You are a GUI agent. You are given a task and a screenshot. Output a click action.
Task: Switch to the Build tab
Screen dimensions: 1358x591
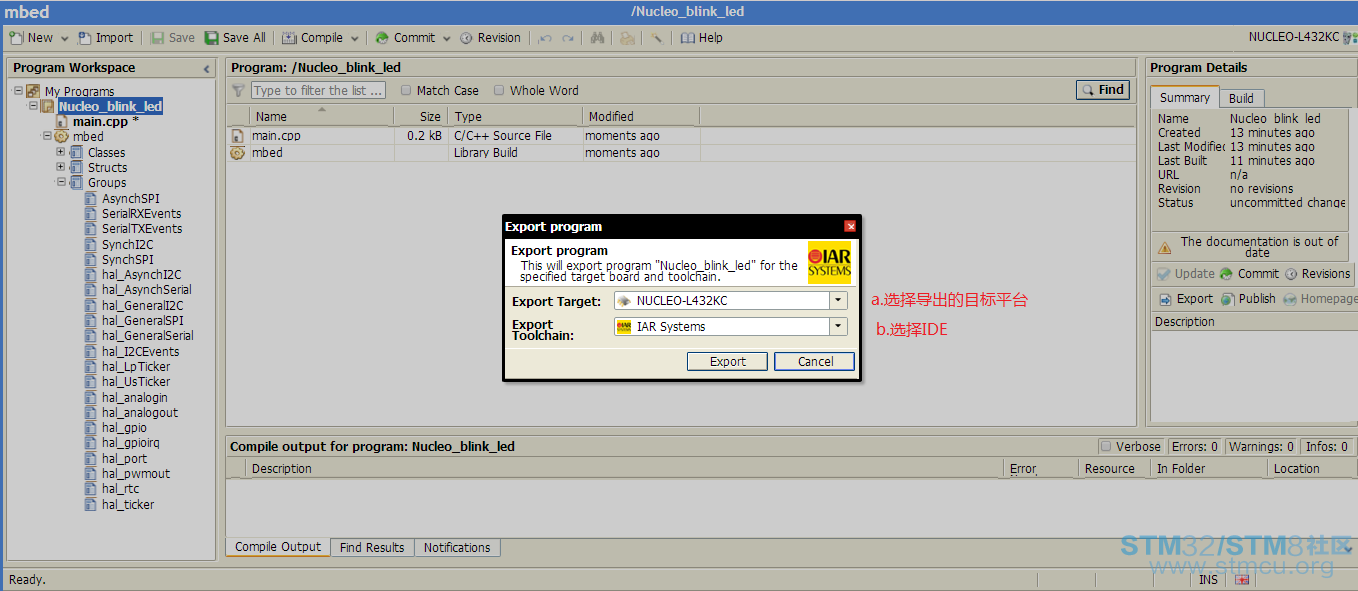click(1241, 98)
